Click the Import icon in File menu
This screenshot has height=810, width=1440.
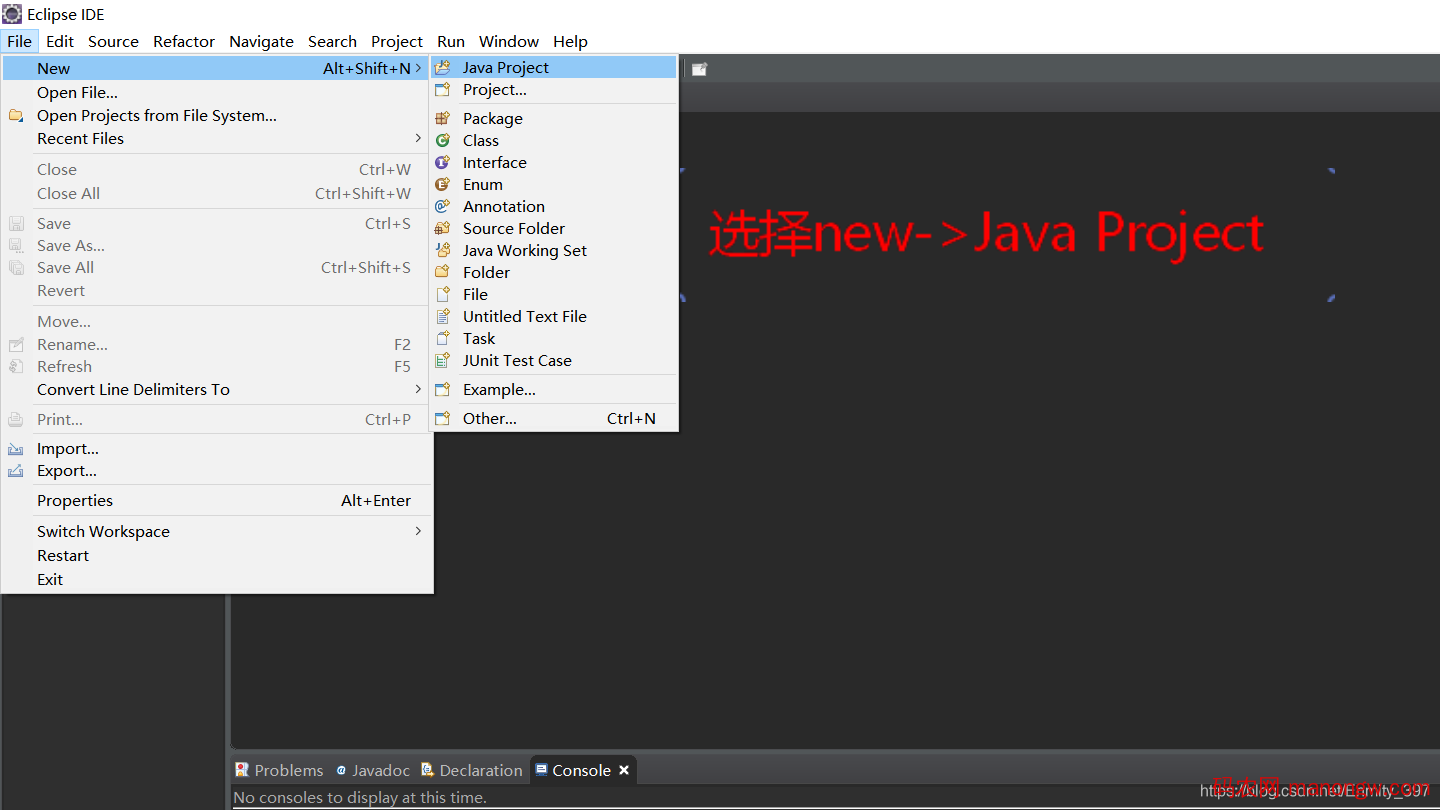[x=16, y=449]
